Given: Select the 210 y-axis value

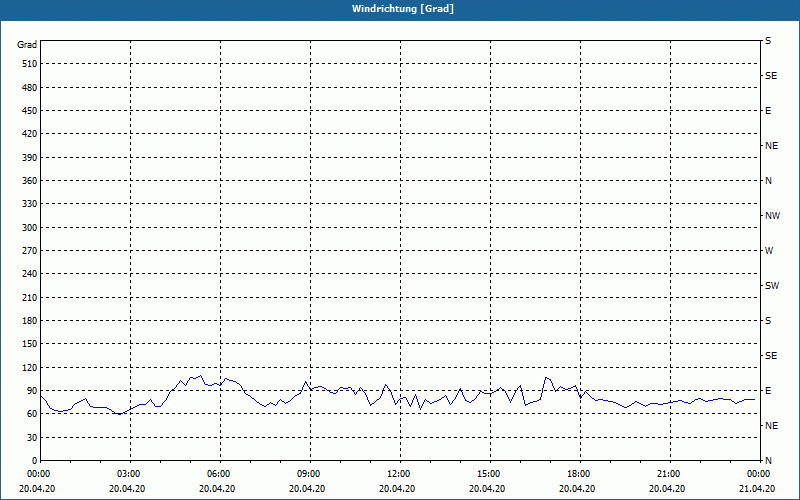Looking at the screenshot, I should 30,297.
